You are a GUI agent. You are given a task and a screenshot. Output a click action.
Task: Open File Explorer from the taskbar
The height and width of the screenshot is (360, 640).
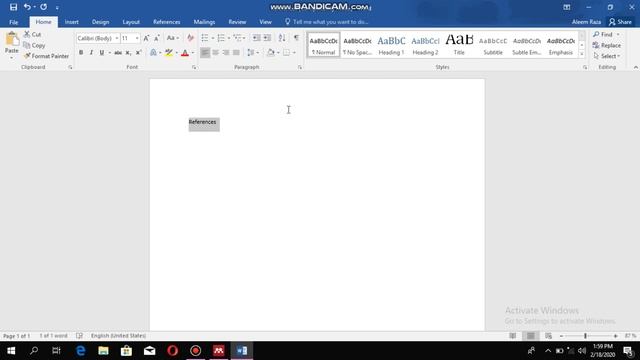(x=103, y=351)
